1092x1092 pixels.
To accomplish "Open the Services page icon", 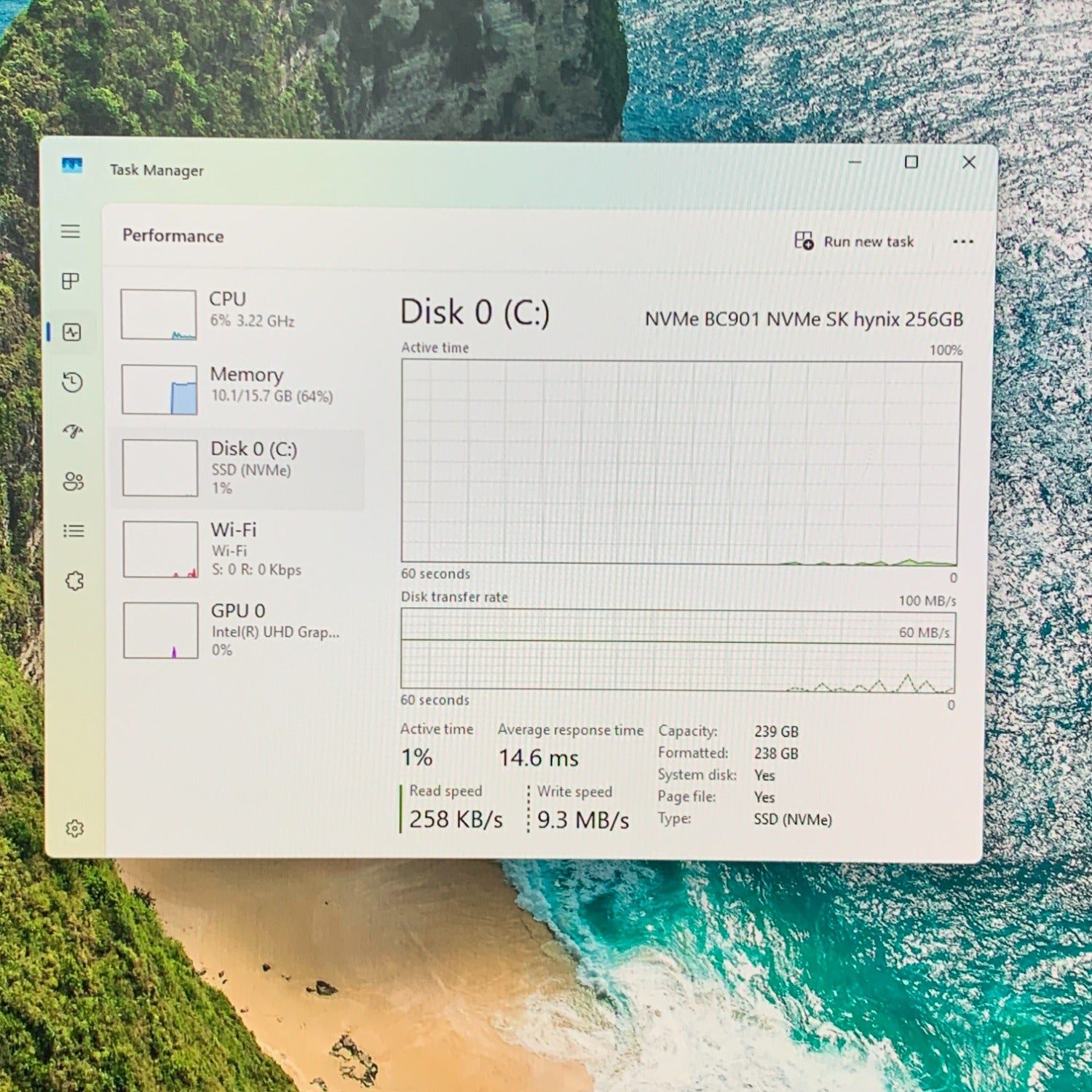I will pos(74,581).
